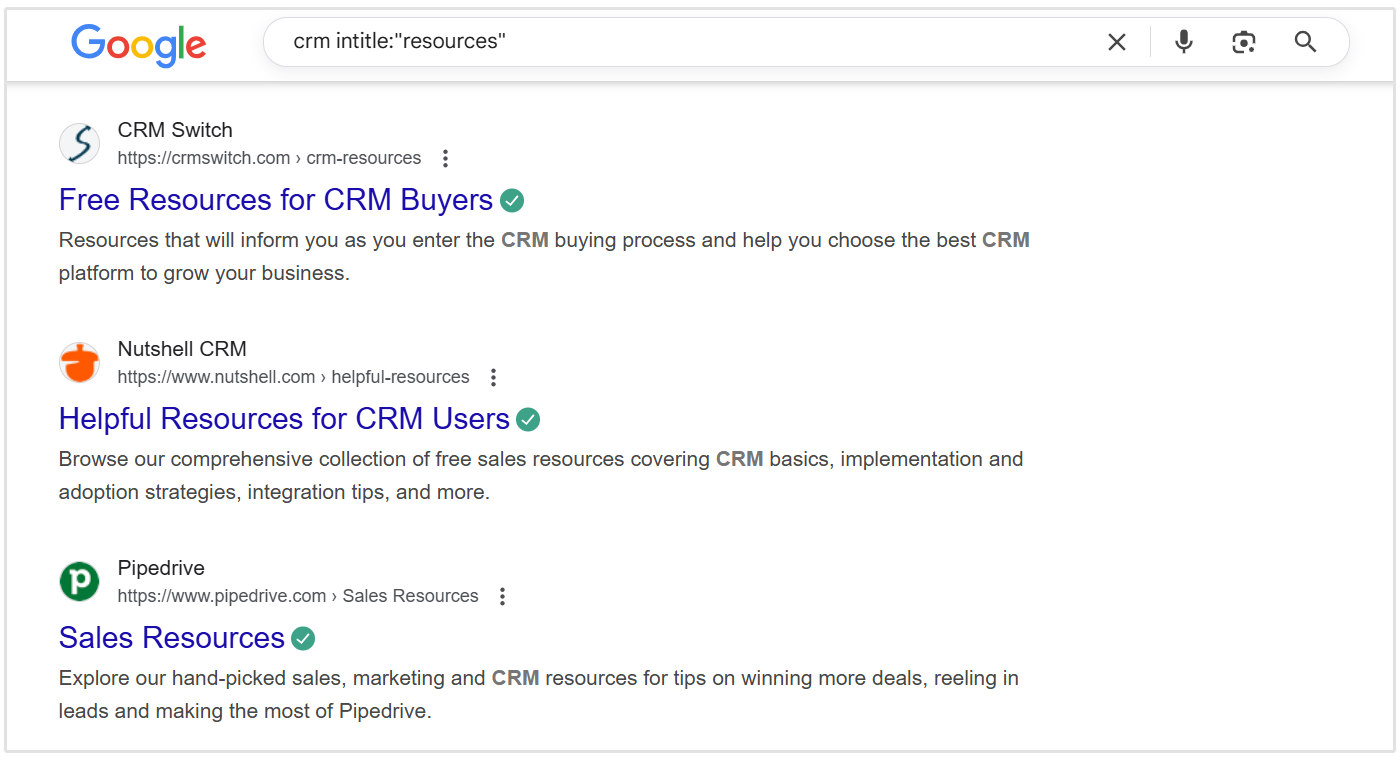Click the Google logo
The image size is (1400, 760).
tap(138, 42)
